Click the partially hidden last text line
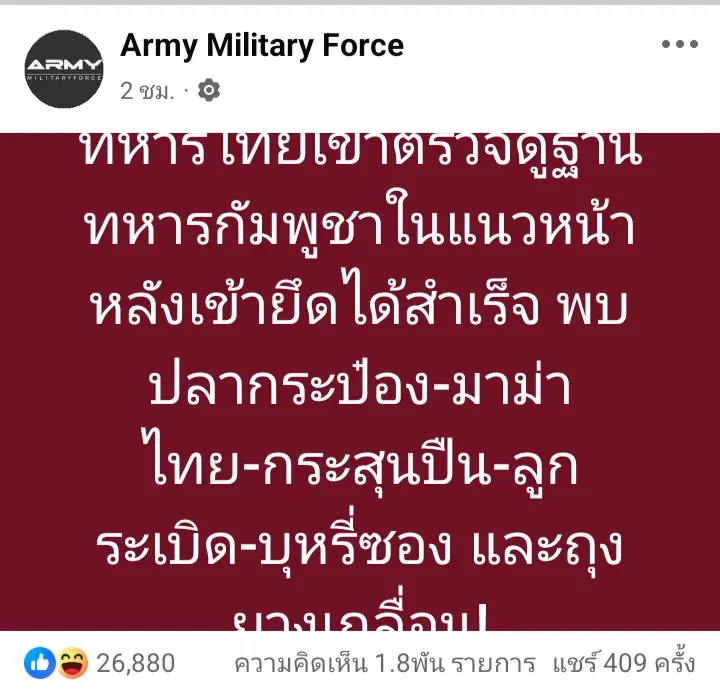The image size is (720, 689). pyautogui.click(x=360, y=610)
